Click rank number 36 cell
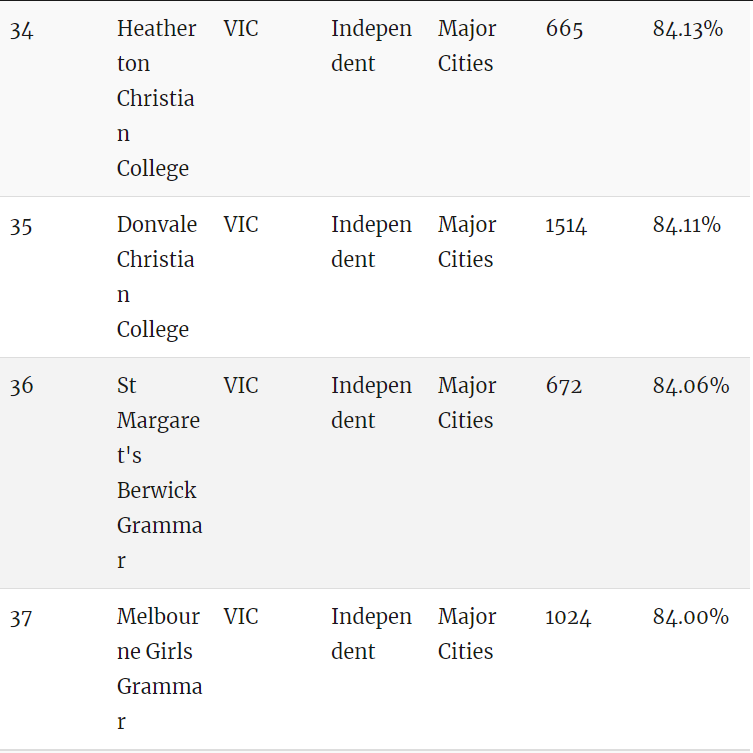Screen dimensions: 753x753 pos(22,386)
